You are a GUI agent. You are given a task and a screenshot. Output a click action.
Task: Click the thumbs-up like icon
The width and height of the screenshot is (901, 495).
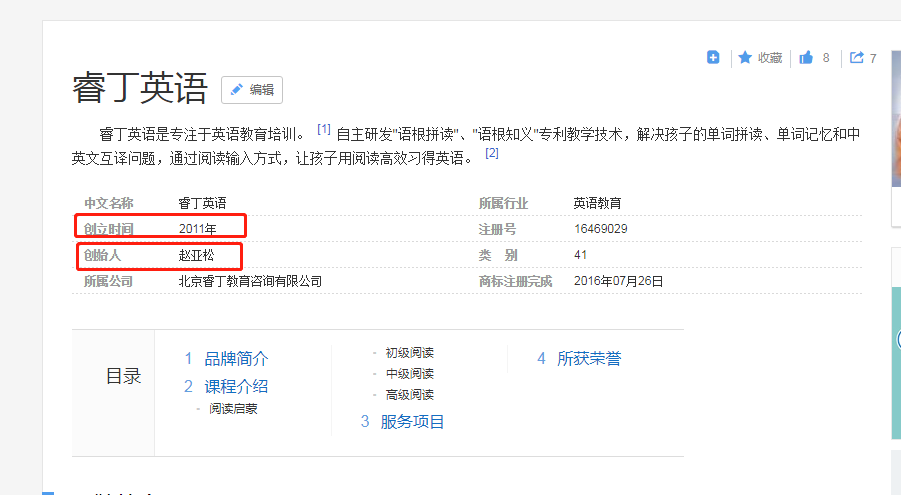[806, 58]
